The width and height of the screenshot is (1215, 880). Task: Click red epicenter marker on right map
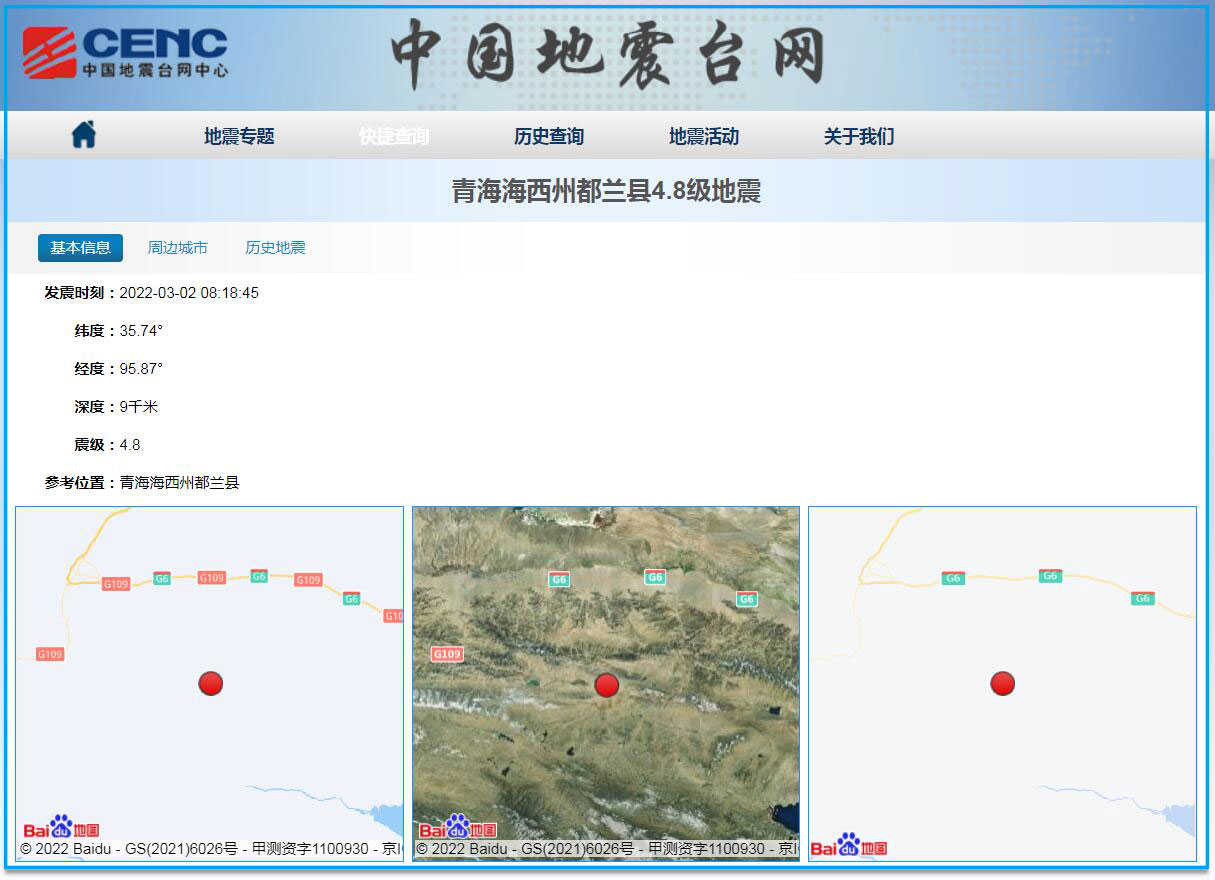point(1002,684)
